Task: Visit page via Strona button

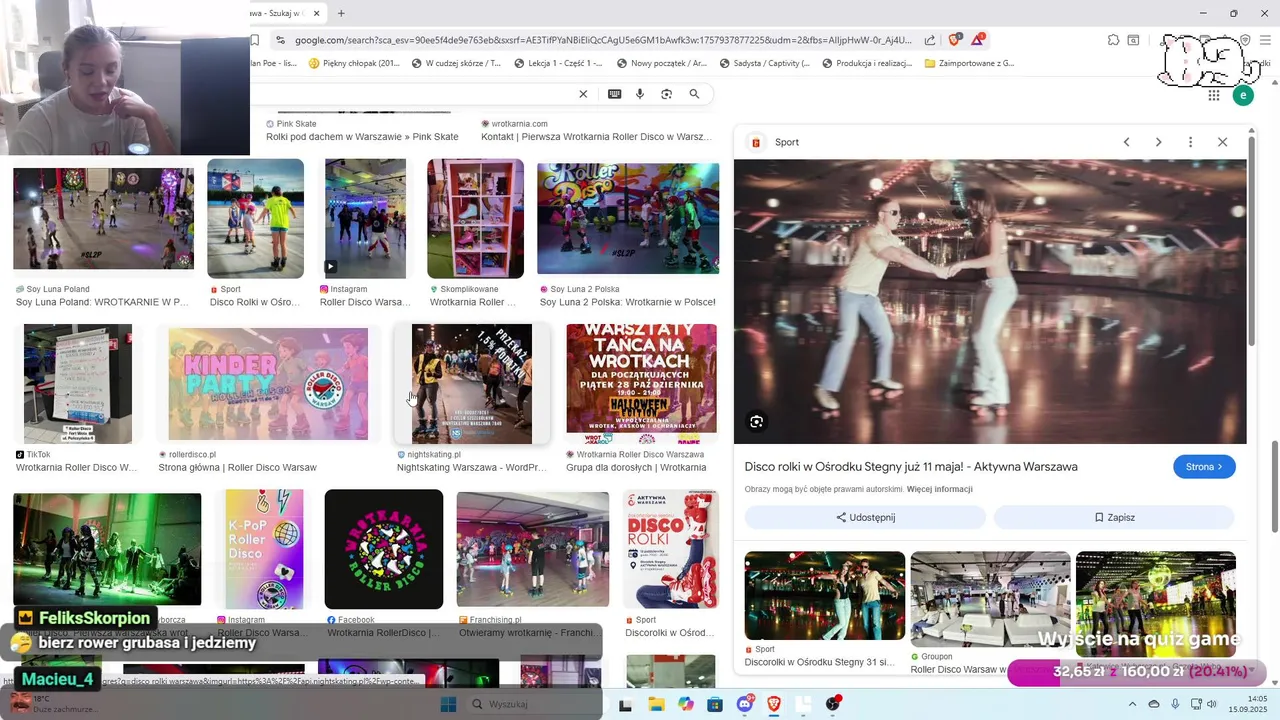Action: click(x=1204, y=467)
